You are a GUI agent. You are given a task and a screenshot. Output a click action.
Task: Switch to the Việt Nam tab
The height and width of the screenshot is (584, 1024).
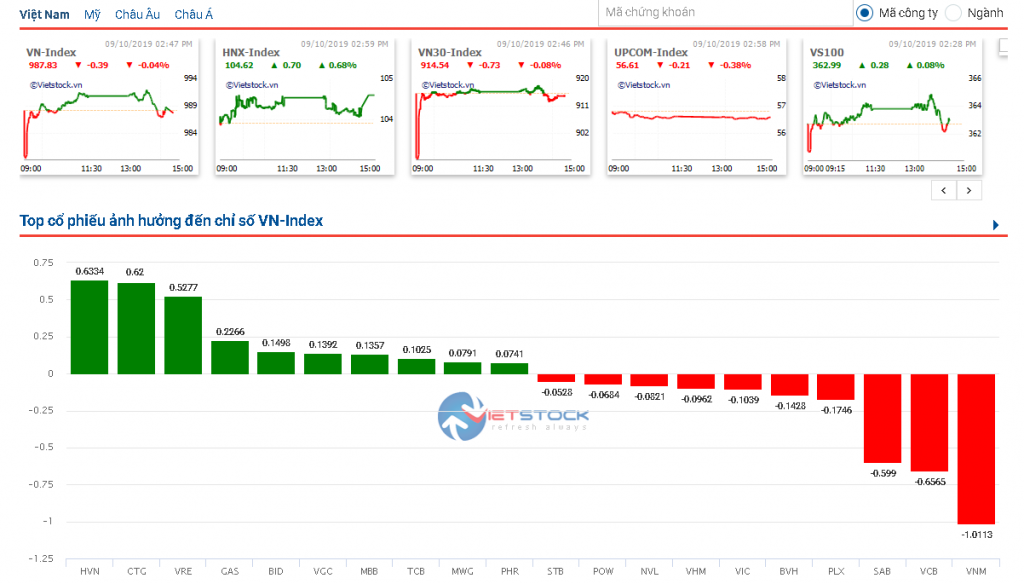[x=45, y=15]
